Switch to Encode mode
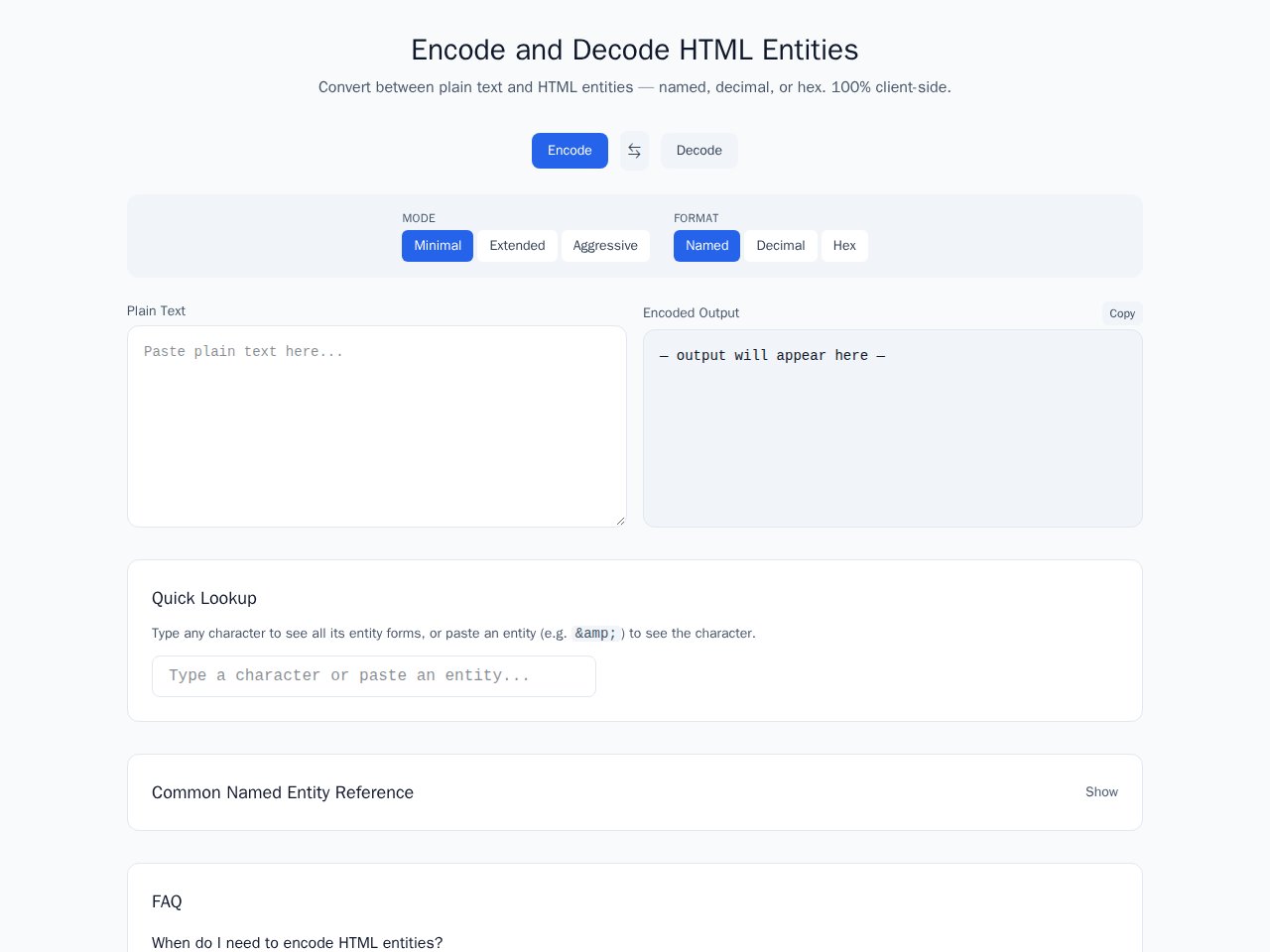This screenshot has height=952, width=1270. coord(570,151)
